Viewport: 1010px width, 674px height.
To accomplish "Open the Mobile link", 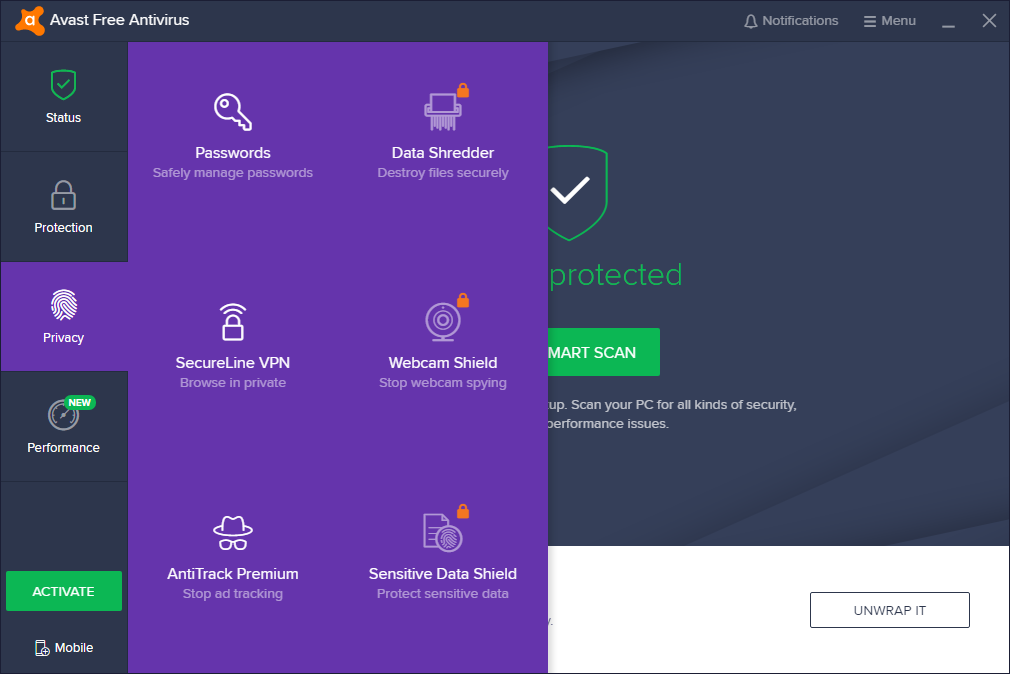I will pyautogui.click(x=64, y=648).
